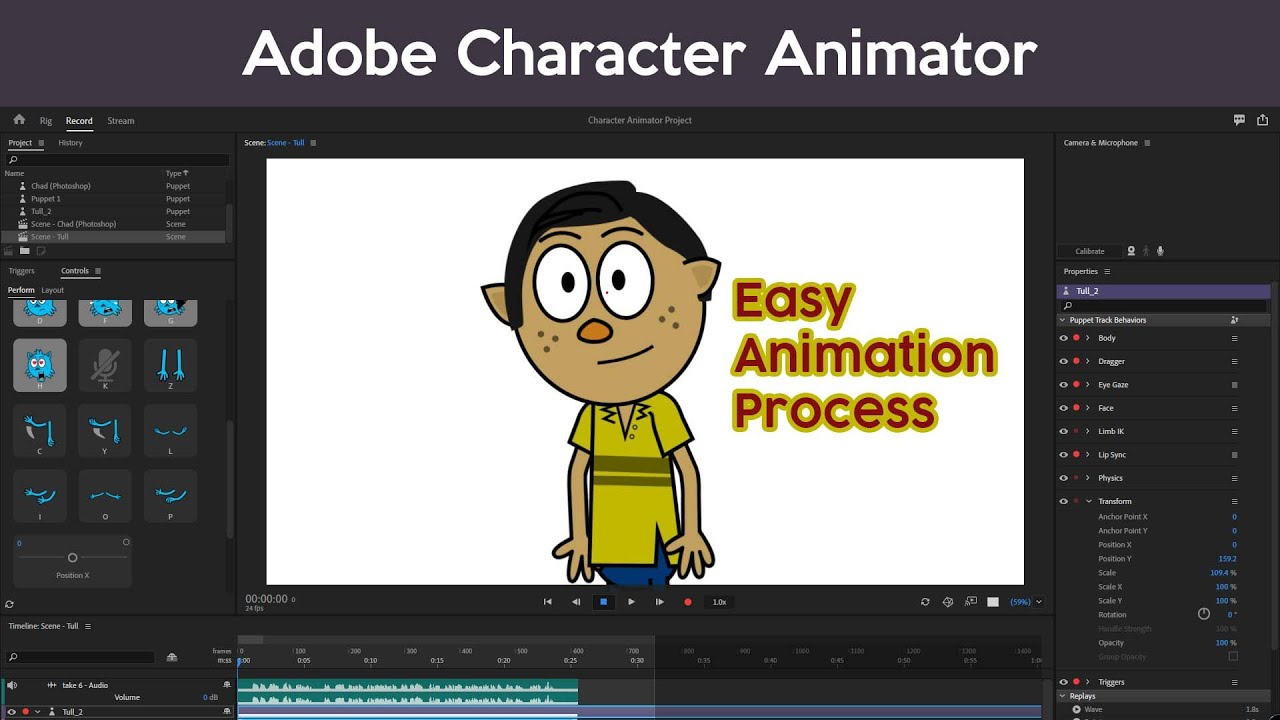Expand the Dragger behavior parameters
Image resolution: width=1280 pixels, height=720 pixels.
click(1088, 361)
